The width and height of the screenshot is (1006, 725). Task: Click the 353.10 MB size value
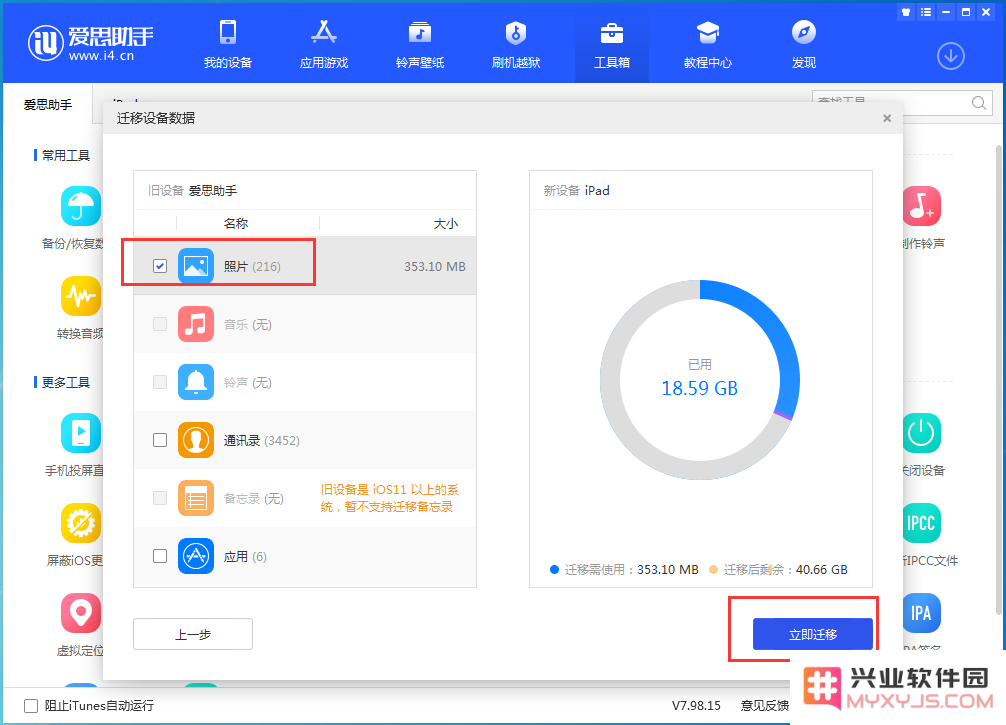(x=434, y=266)
